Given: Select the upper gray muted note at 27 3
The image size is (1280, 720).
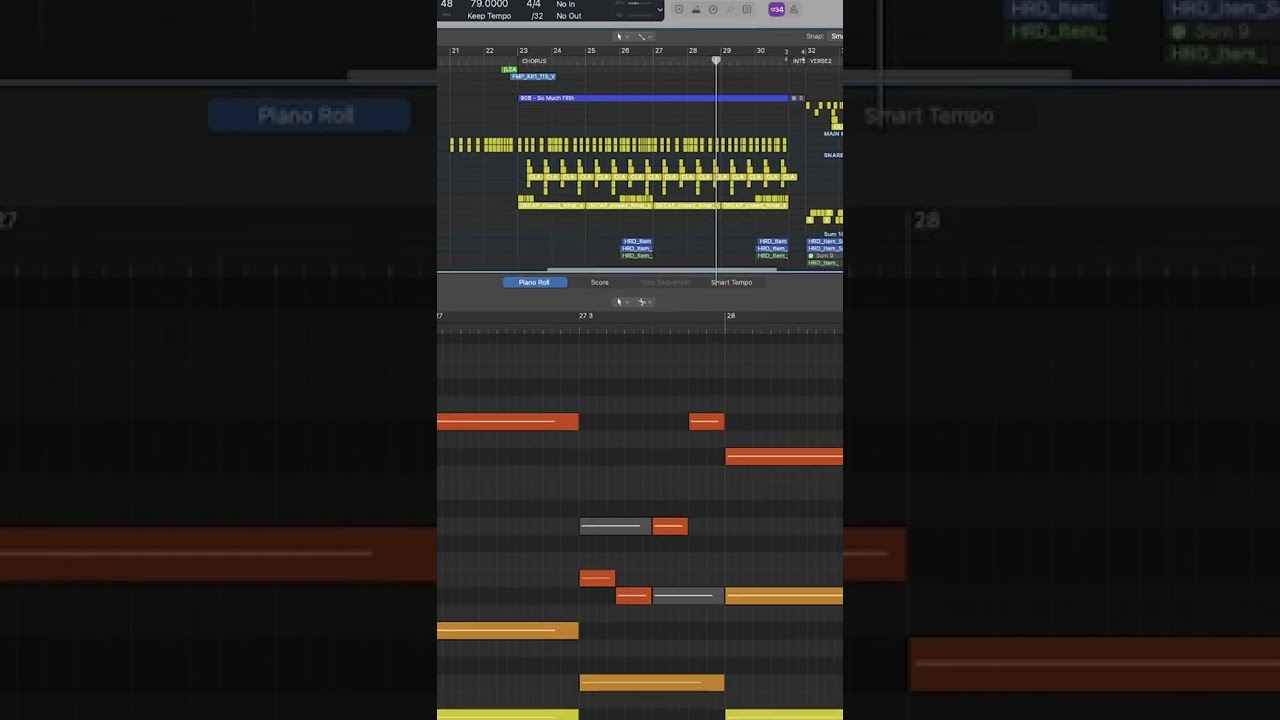Looking at the screenshot, I should pos(615,526).
